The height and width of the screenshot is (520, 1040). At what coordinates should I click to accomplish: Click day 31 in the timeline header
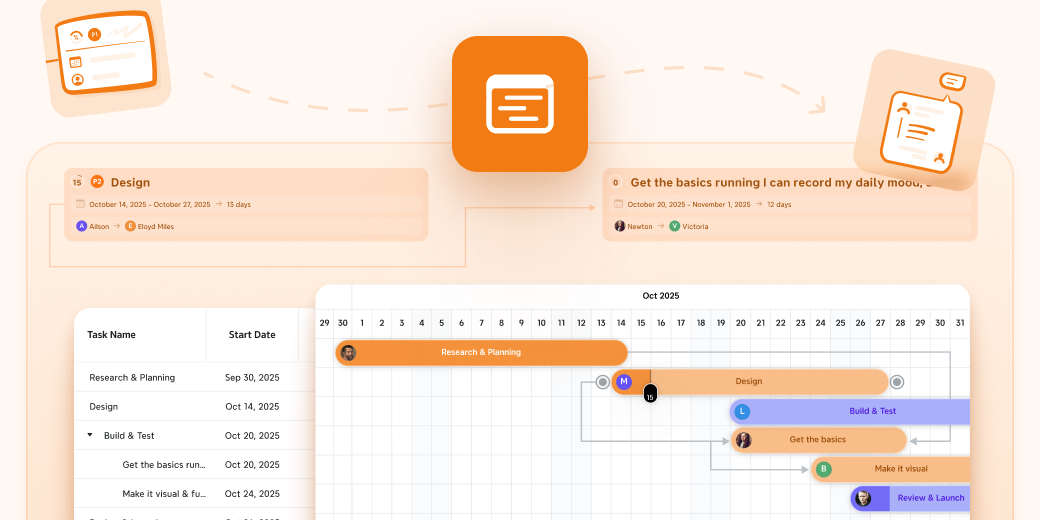960,323
